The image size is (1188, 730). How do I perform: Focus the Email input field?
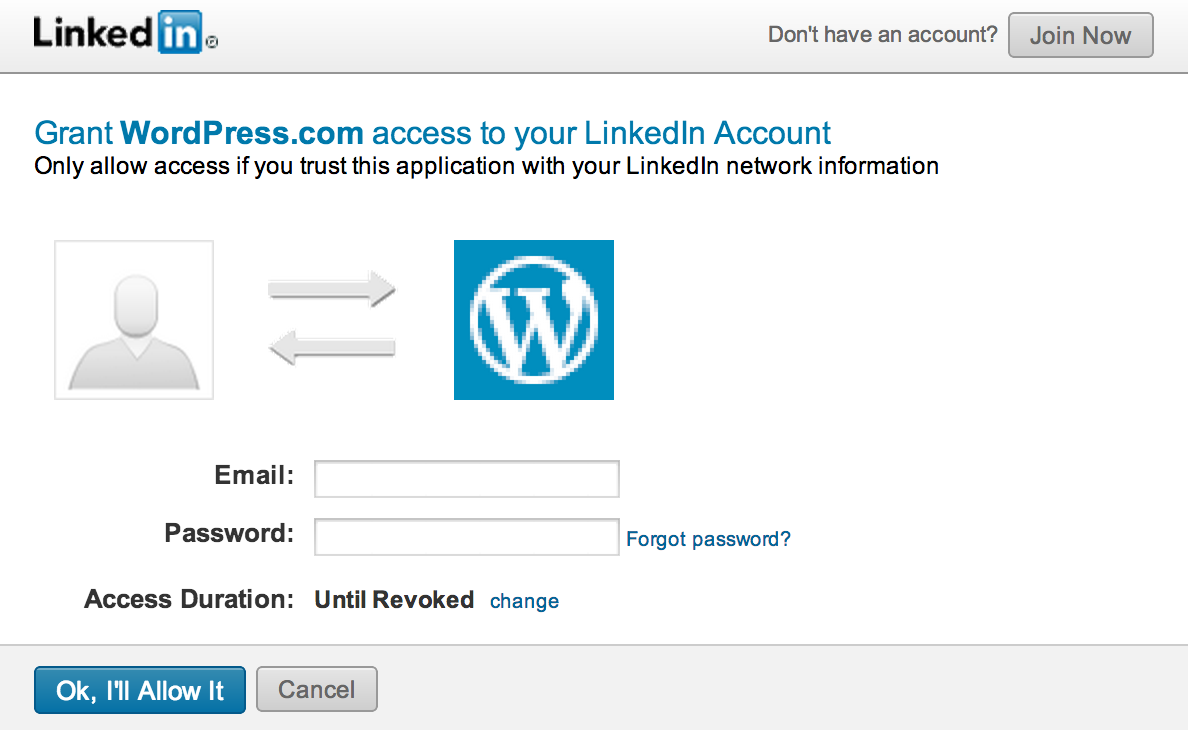coord(467,479)
